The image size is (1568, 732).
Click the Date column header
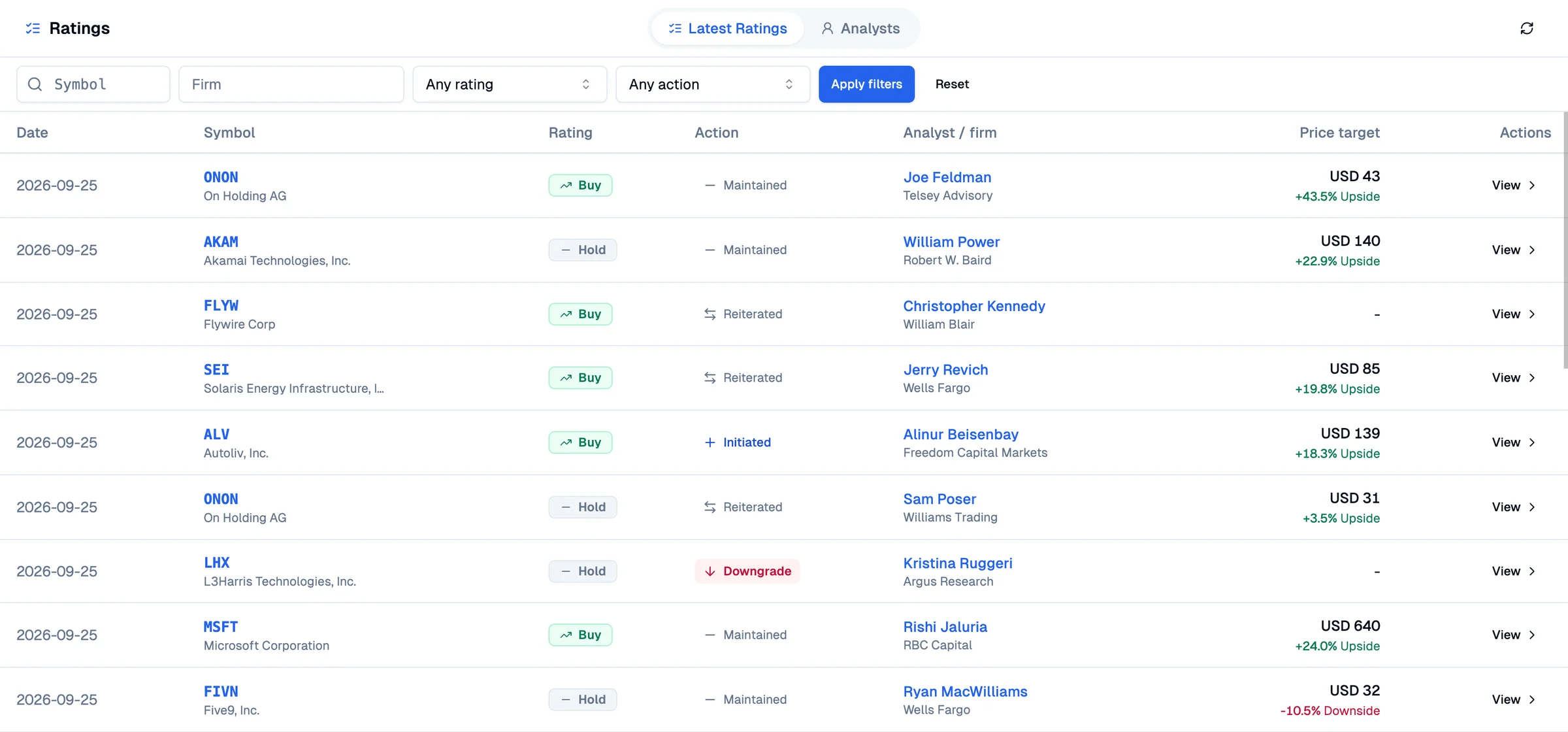pos(32,133)
